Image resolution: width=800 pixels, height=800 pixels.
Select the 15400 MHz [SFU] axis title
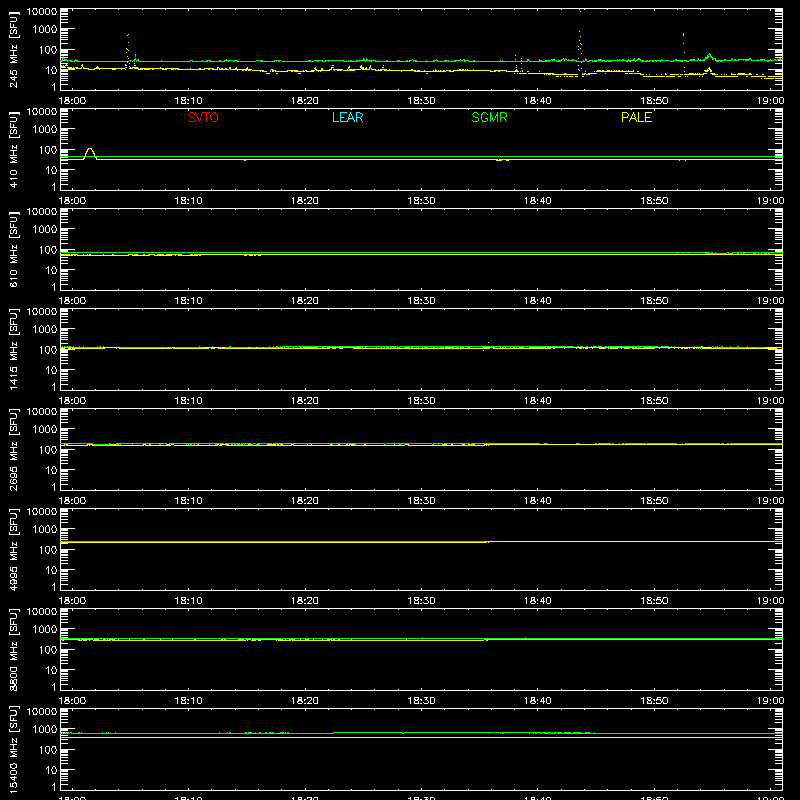pos(13,749)
